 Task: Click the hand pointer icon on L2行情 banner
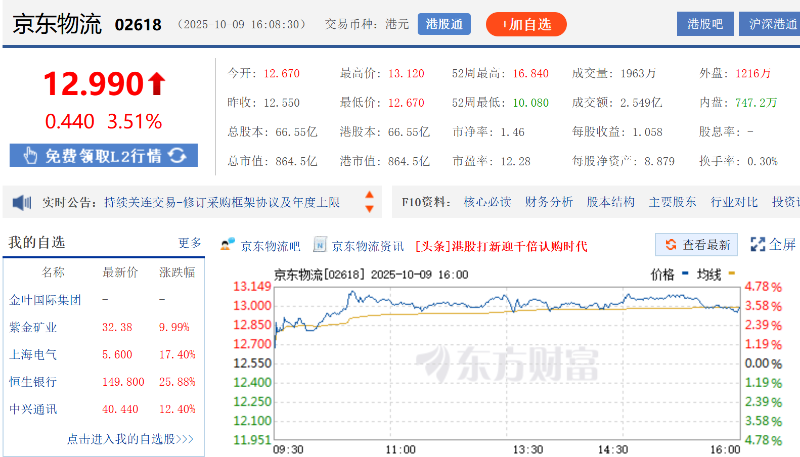click(29, 155)
